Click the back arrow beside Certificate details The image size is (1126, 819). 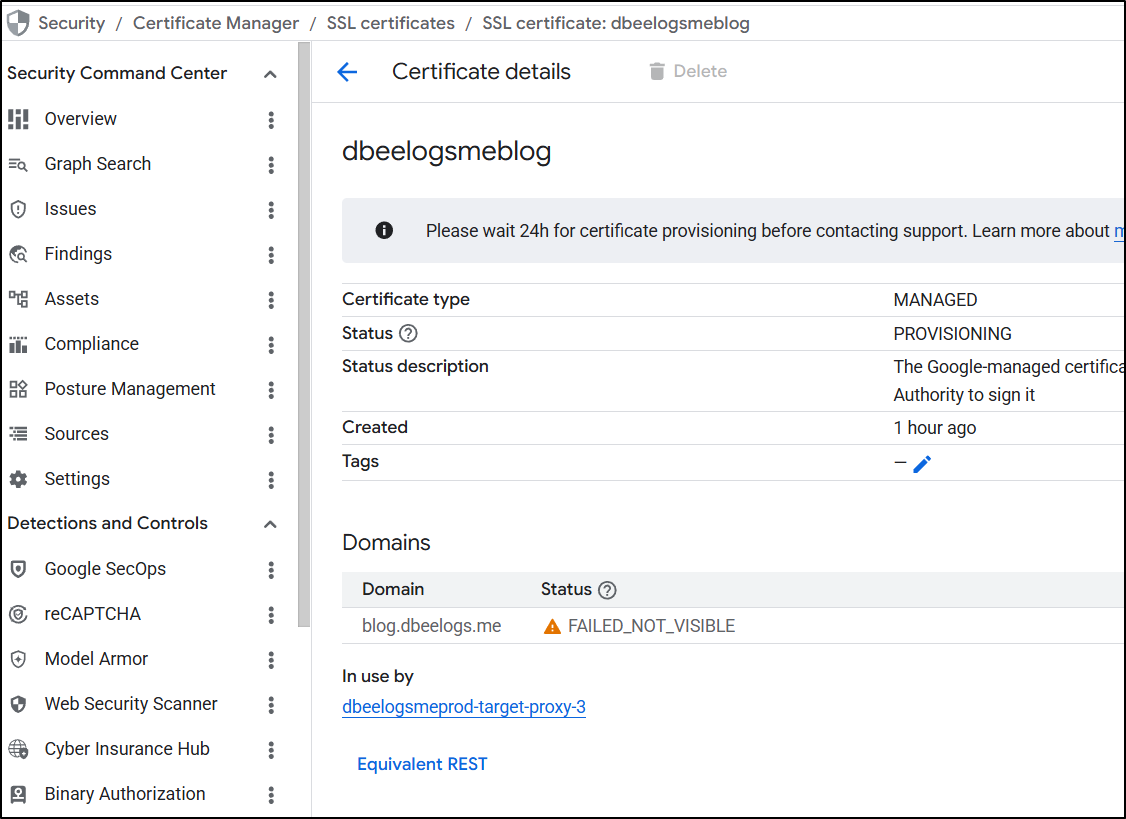pyautogui.click(x=347, y=72)
